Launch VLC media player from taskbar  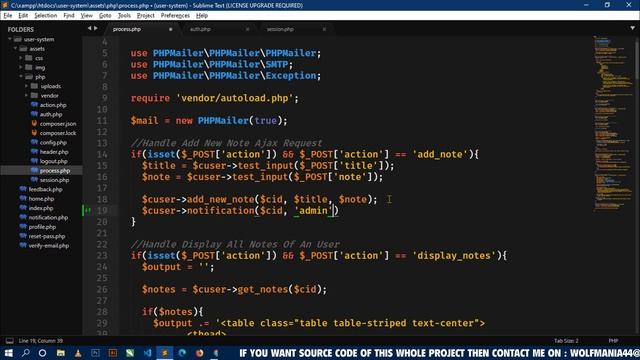tap(78, 353)
